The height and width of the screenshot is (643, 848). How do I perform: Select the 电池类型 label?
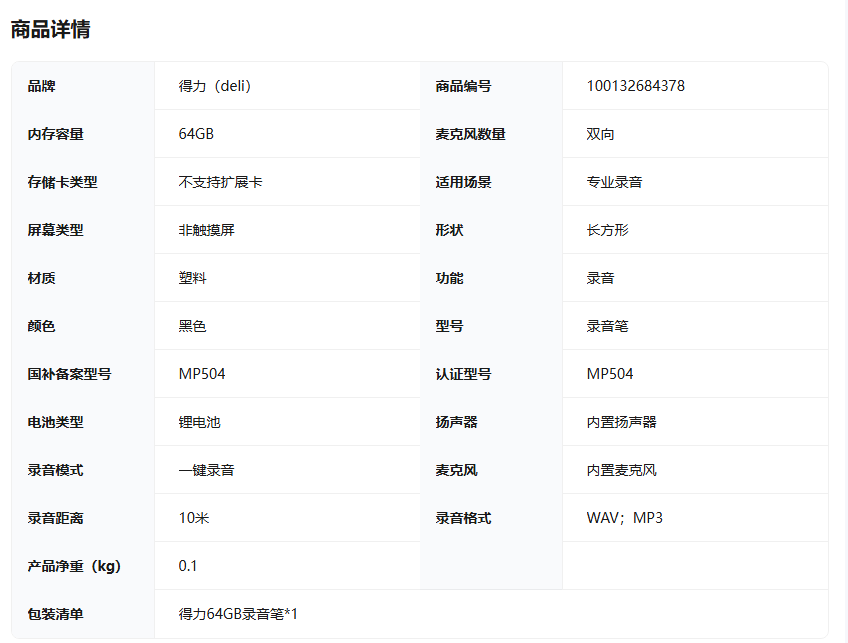coord(56,422)
